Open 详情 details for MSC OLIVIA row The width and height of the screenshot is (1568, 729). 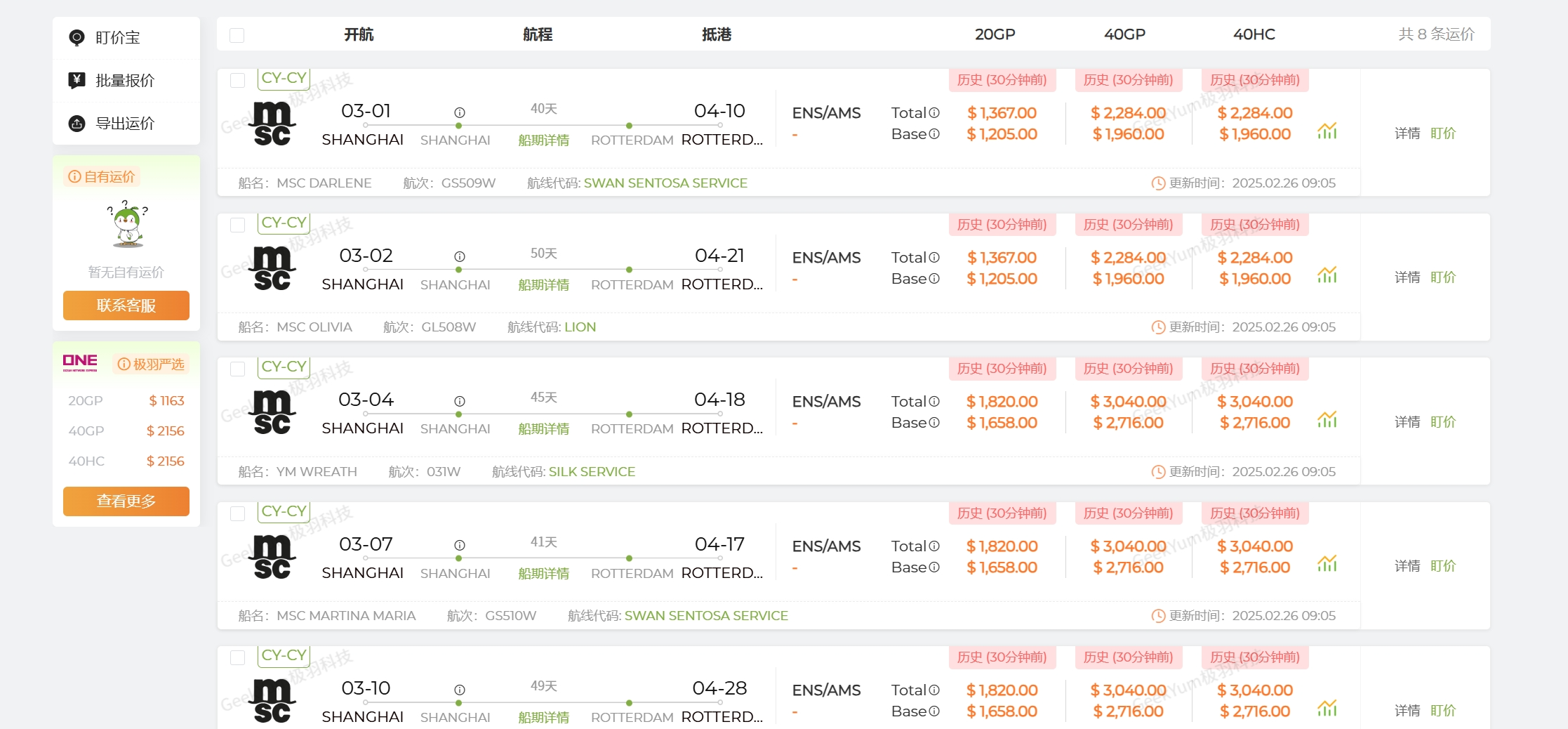1407,277
